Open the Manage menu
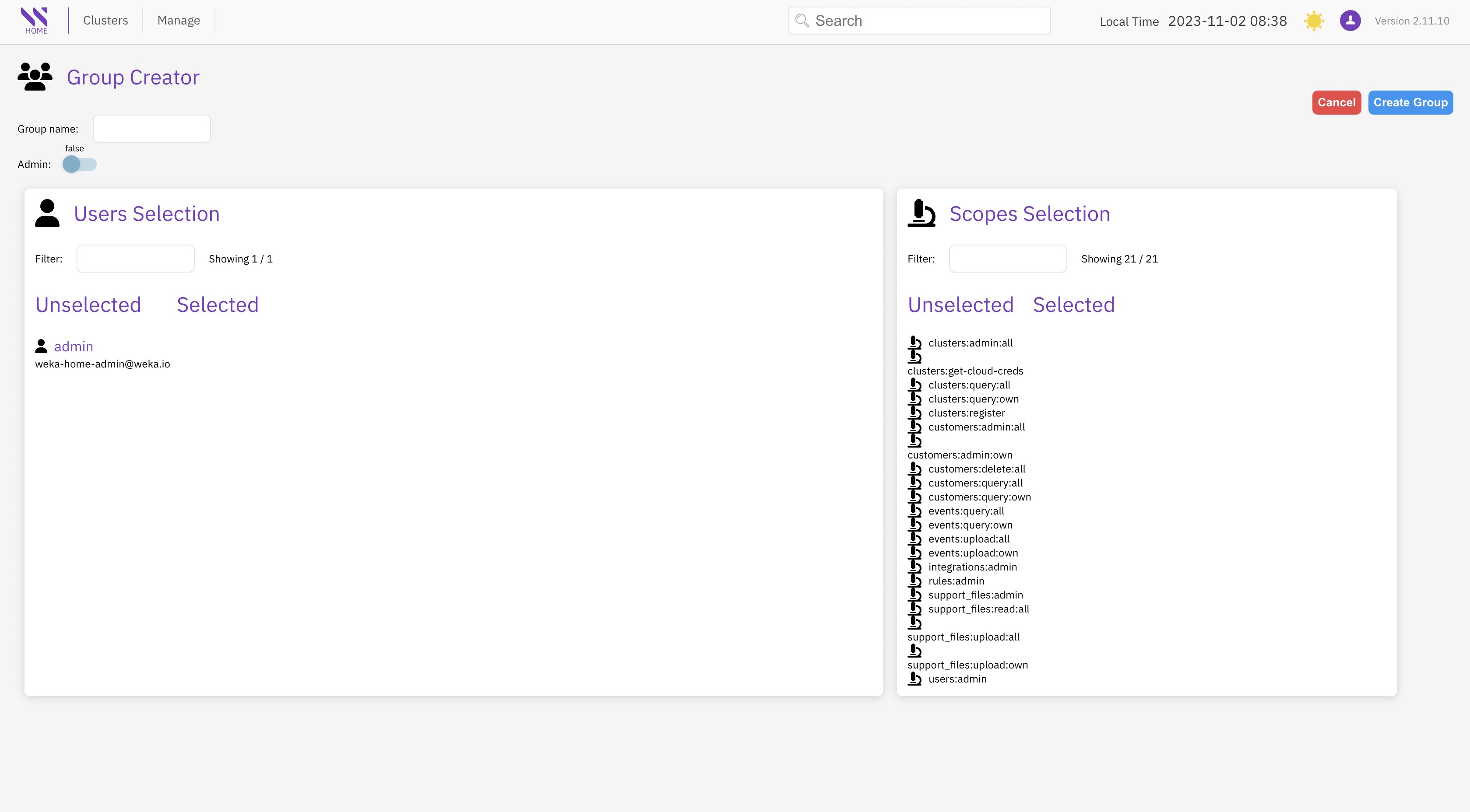 pos(179,21)
